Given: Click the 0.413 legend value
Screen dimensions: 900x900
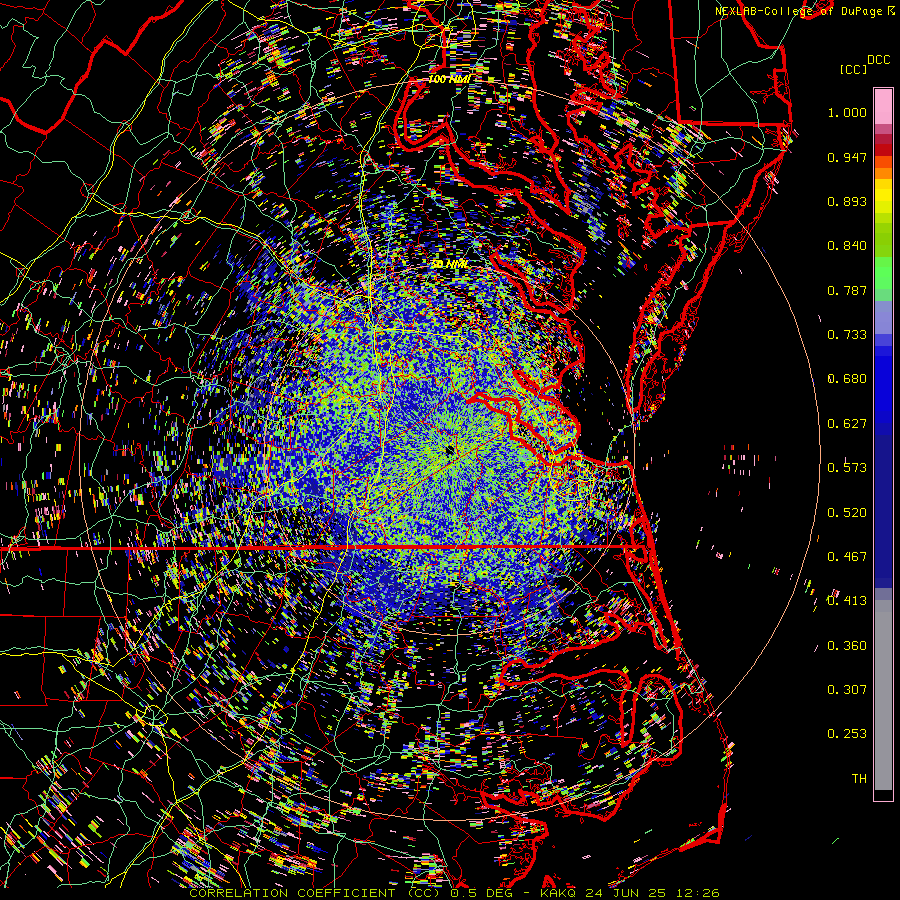Looking at the screenshot, I should click(847, 601).
